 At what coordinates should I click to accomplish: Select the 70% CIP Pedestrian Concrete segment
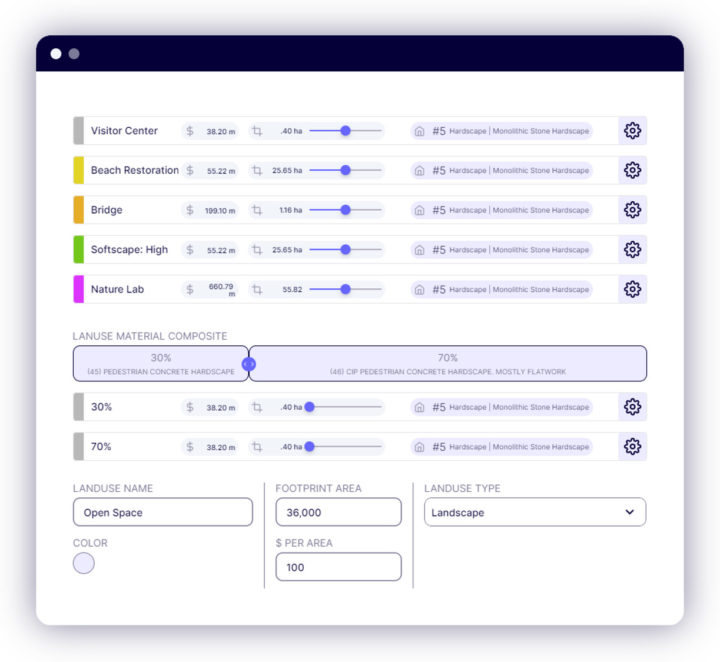(447, 364)
